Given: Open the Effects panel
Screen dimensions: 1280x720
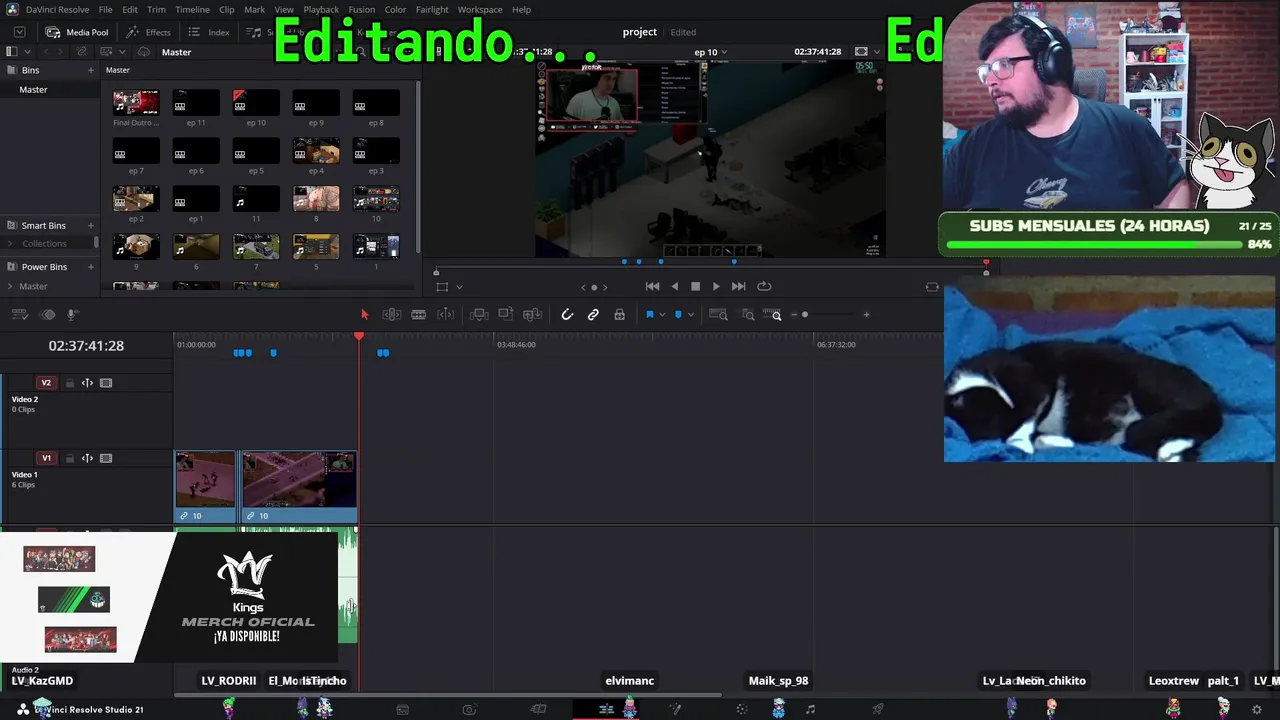Looking at the screenshot, I should pyautogui.click(x=149, y=32).
